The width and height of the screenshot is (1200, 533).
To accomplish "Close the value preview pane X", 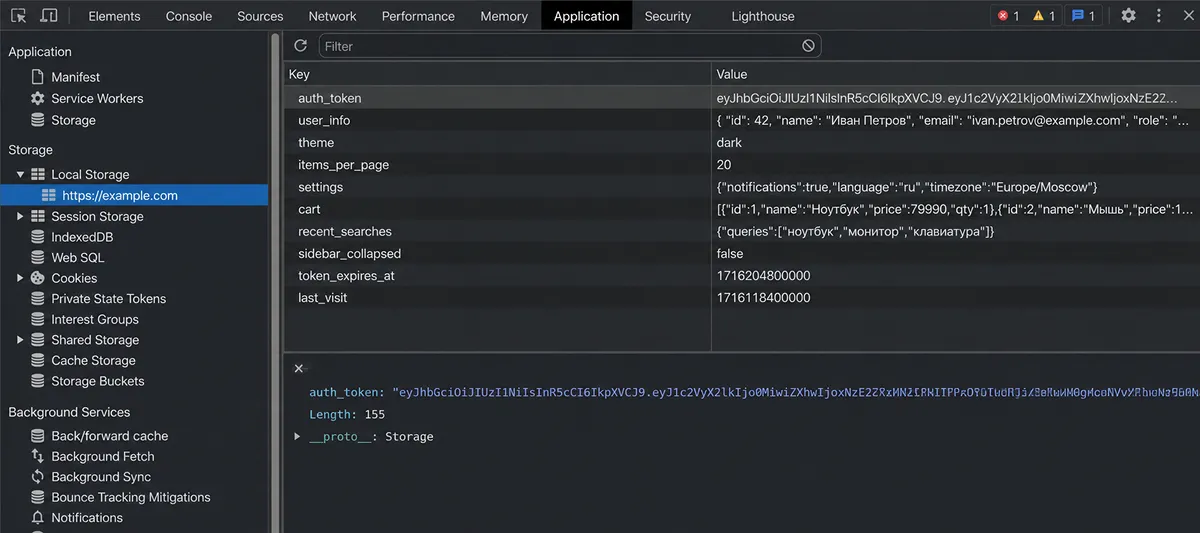I will click(298, 368).
